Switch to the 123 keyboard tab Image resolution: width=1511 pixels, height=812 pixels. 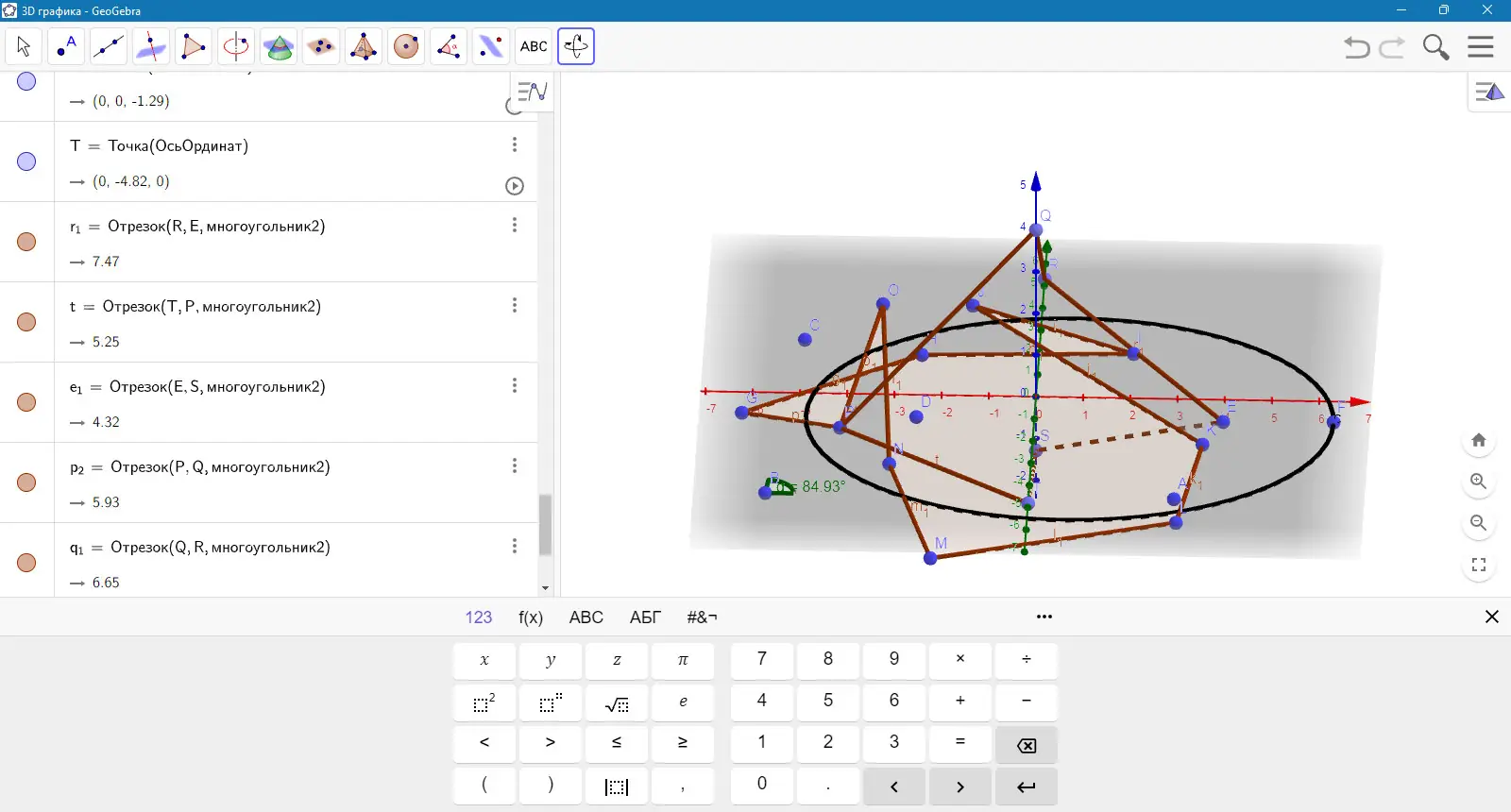[479, 617]
